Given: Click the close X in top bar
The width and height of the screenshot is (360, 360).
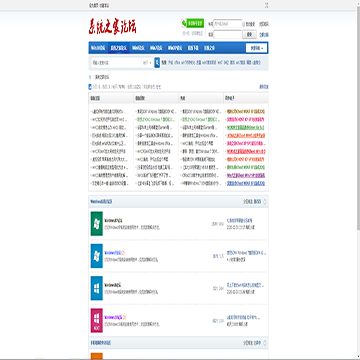Looking at the screenshot, I should [x=266, y=5].
